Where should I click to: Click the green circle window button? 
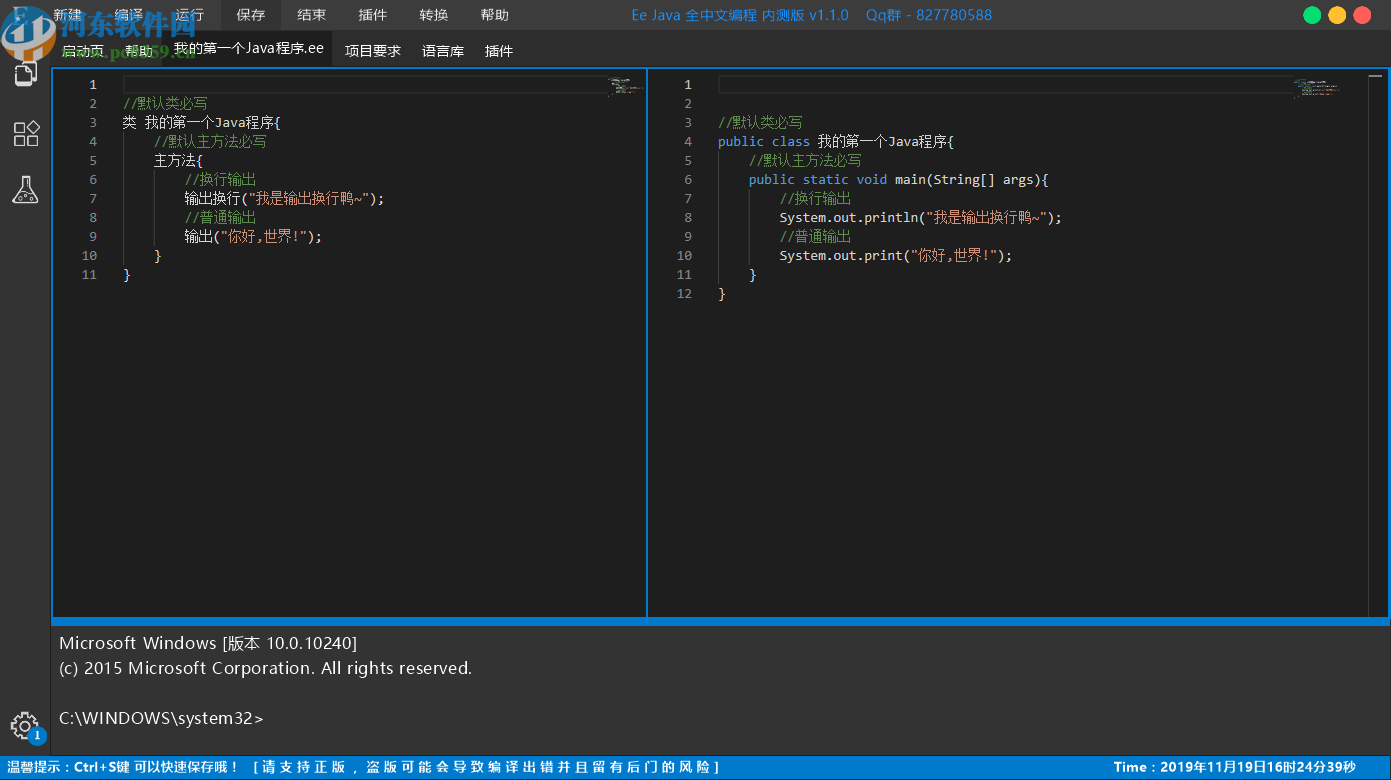click(1312, 15)
